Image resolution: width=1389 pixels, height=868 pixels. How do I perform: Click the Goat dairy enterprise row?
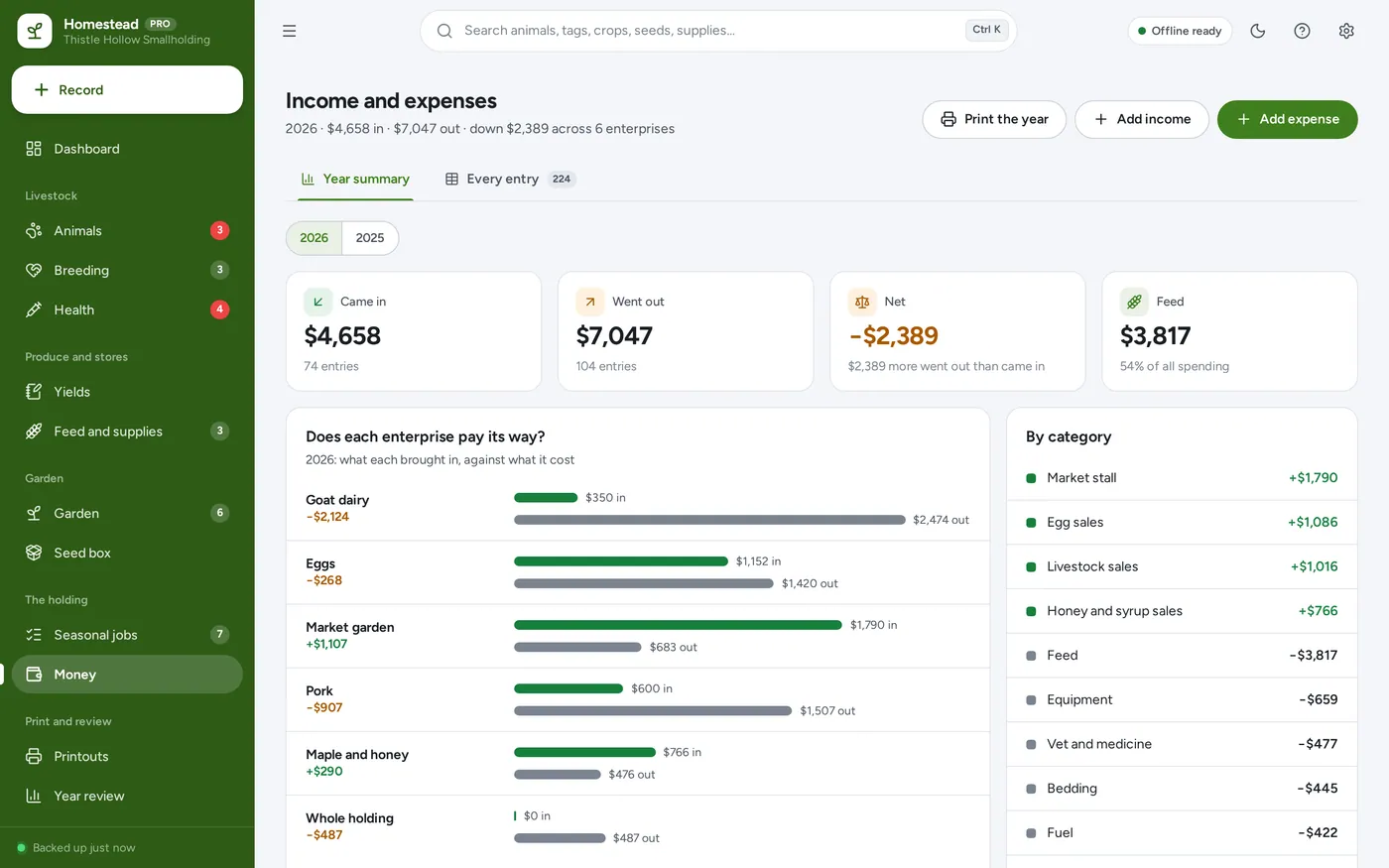(x=638, y=509)
